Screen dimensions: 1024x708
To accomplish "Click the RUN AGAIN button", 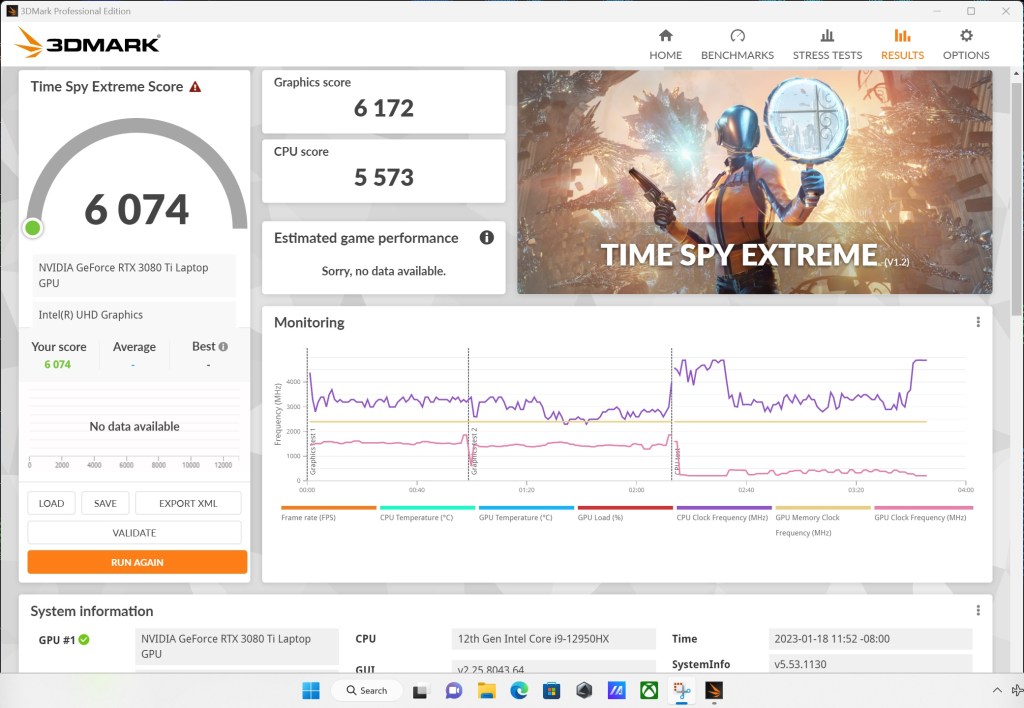I will click(136, 562).
